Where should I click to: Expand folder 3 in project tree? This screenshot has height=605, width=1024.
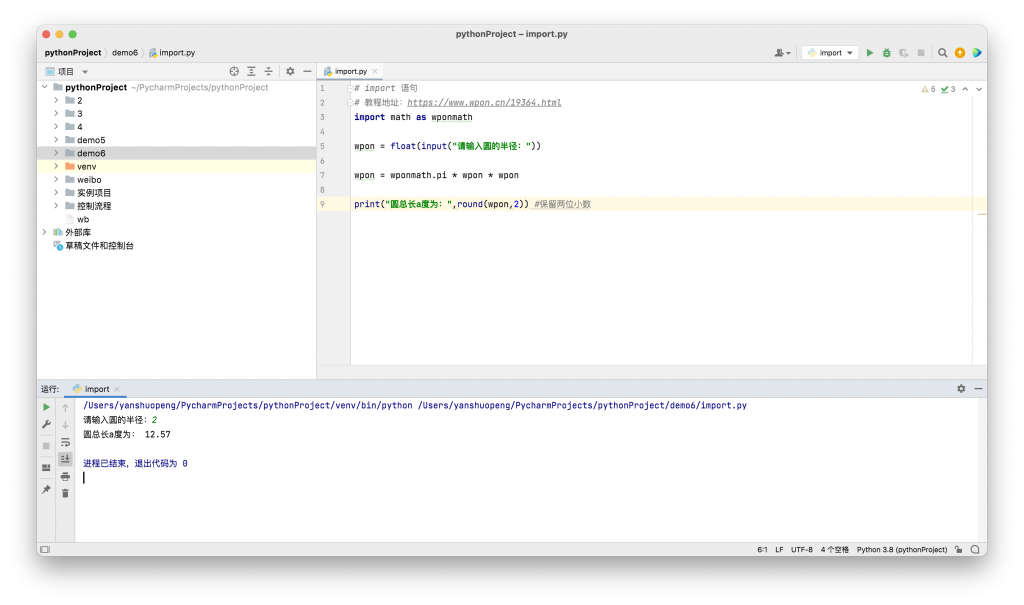[56, 114]
